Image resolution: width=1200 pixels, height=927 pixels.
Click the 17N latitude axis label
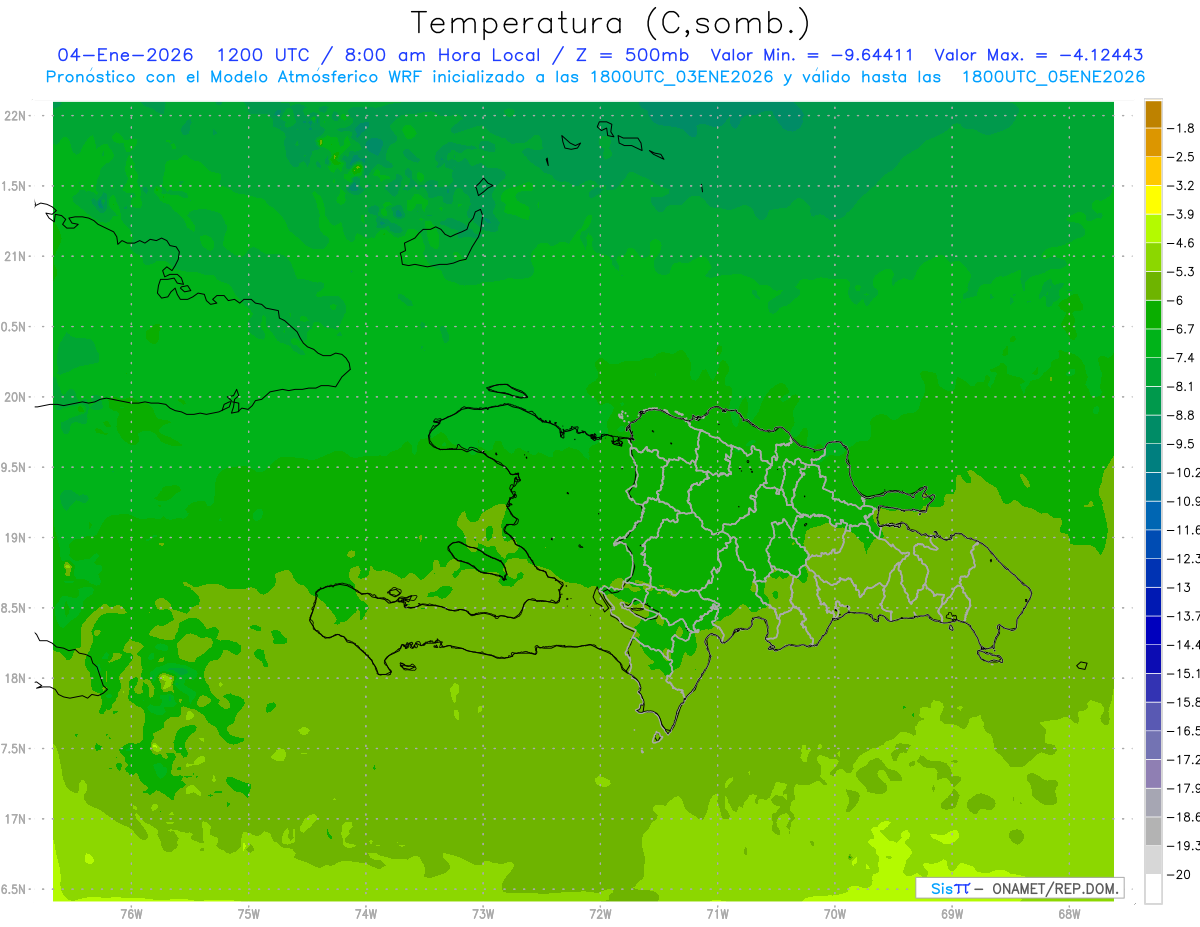click(x=15, y=819)
